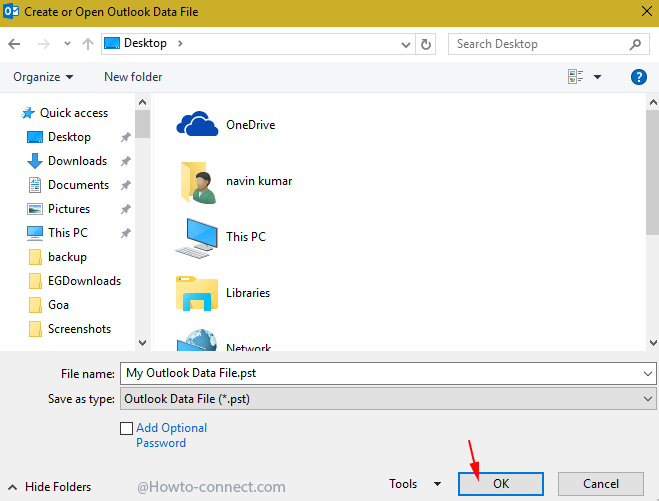
Task: Click pin icon next to Documents
Action: coord(126,185)
